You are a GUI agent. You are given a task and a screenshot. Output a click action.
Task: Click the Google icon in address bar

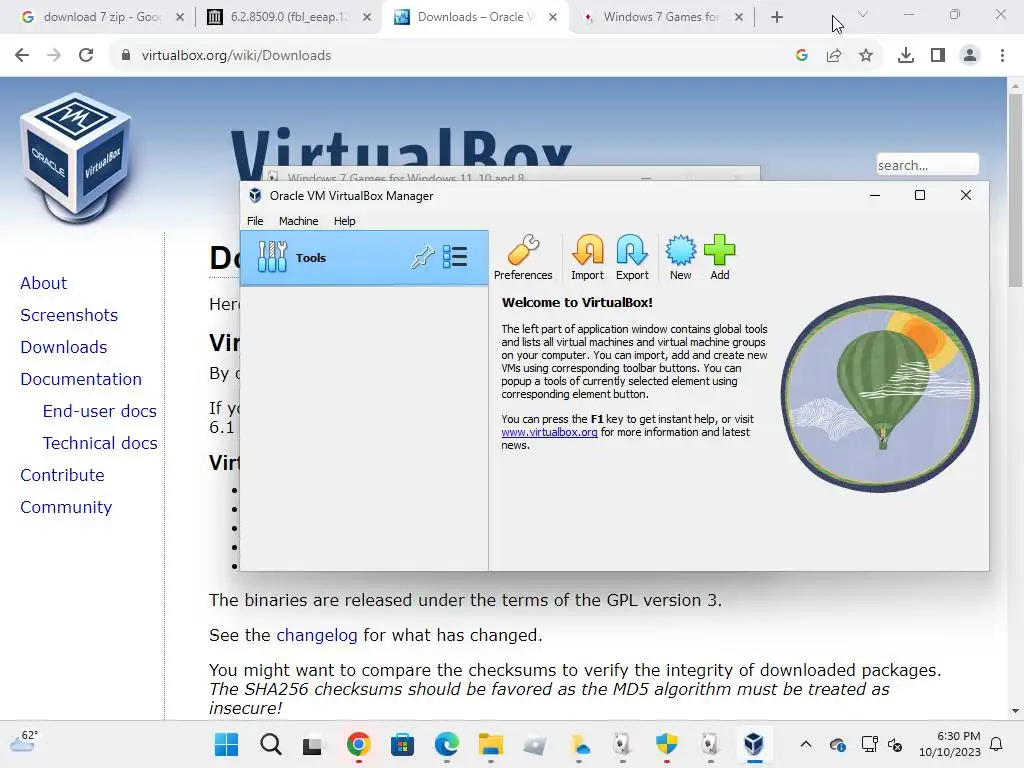[x=802, y=56]
